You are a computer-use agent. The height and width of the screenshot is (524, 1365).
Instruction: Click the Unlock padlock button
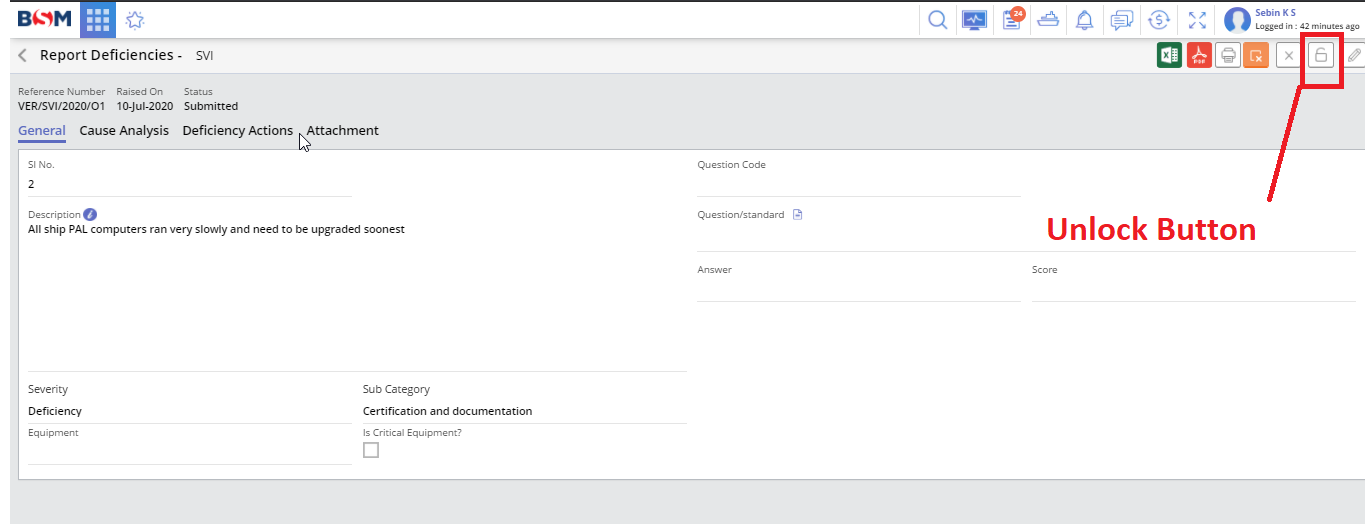click(1321, 56)
